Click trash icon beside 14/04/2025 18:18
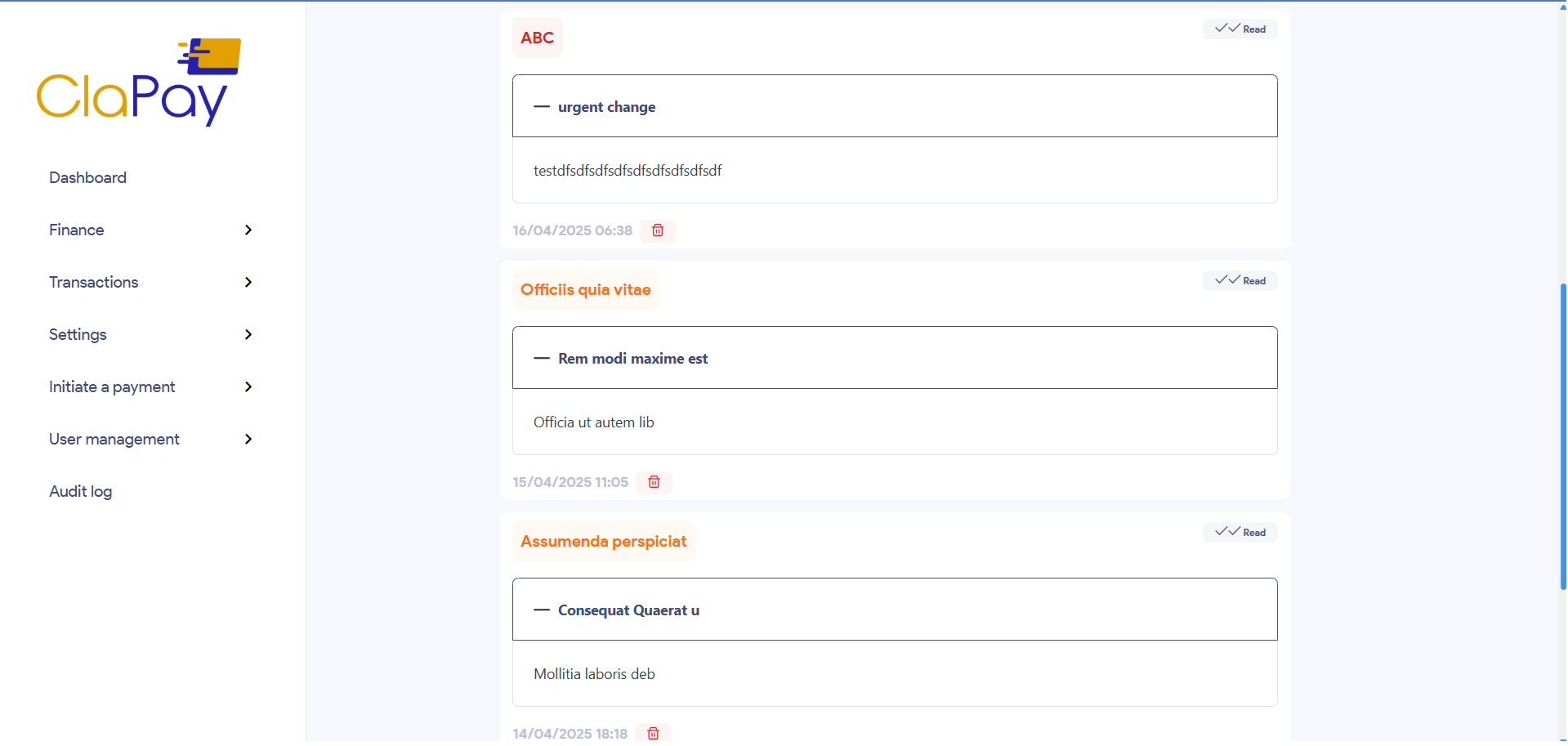Image resolution: width=1568 pixels, height=746 pixels. (x=653, y=733)
